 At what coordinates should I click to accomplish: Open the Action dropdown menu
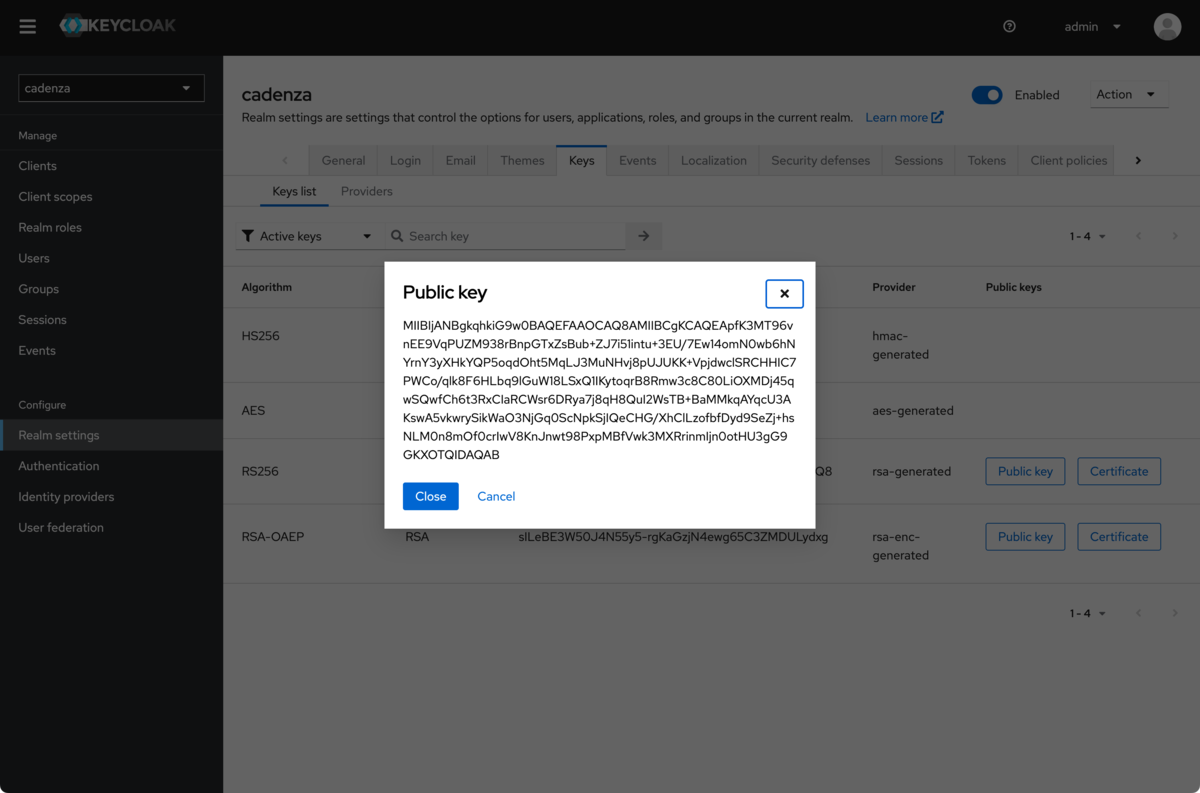click(x=1129, y=94)
